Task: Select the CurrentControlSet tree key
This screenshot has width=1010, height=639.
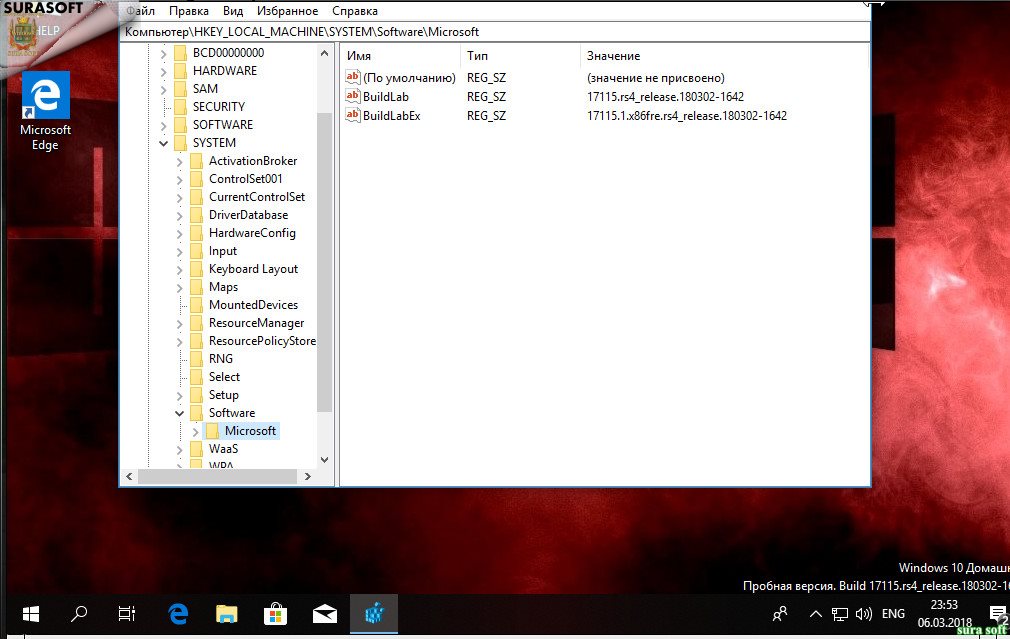Action: pyautogui.click(x=256, y=197)
